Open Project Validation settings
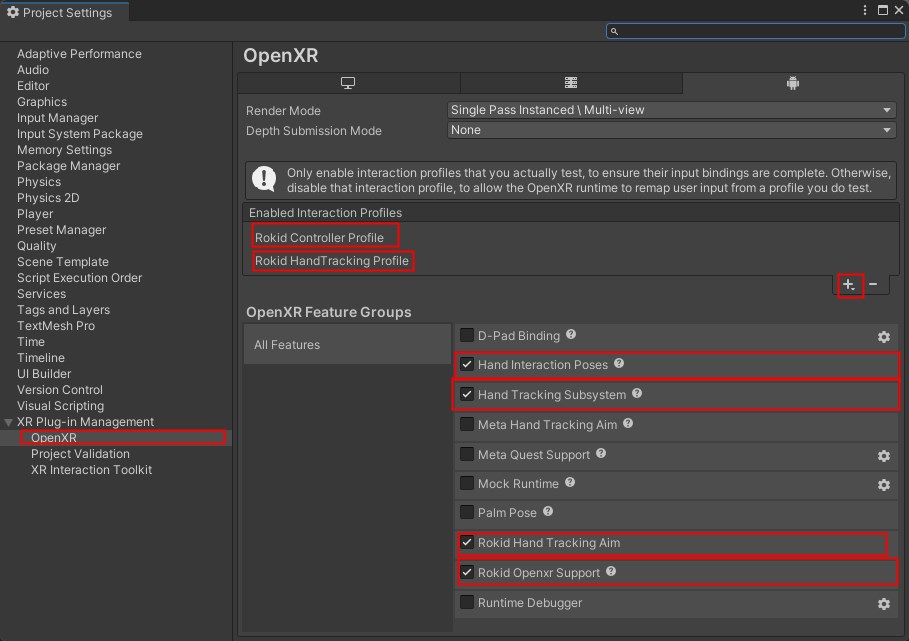This screenshot has height=641, width=909. point(80,454)
